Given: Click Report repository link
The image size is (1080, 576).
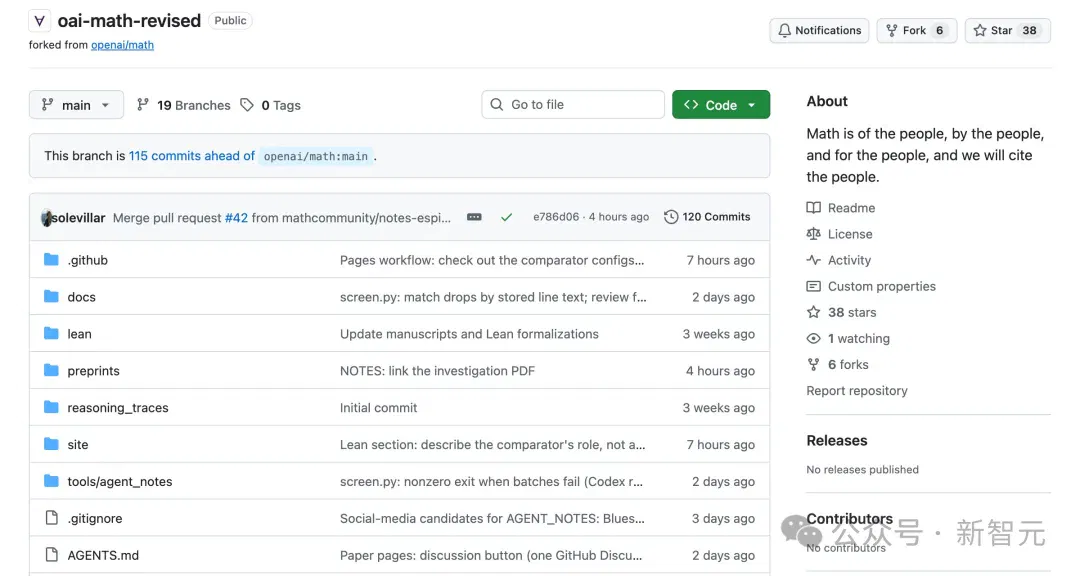Looking at the screenshot, I should [857, 391].
